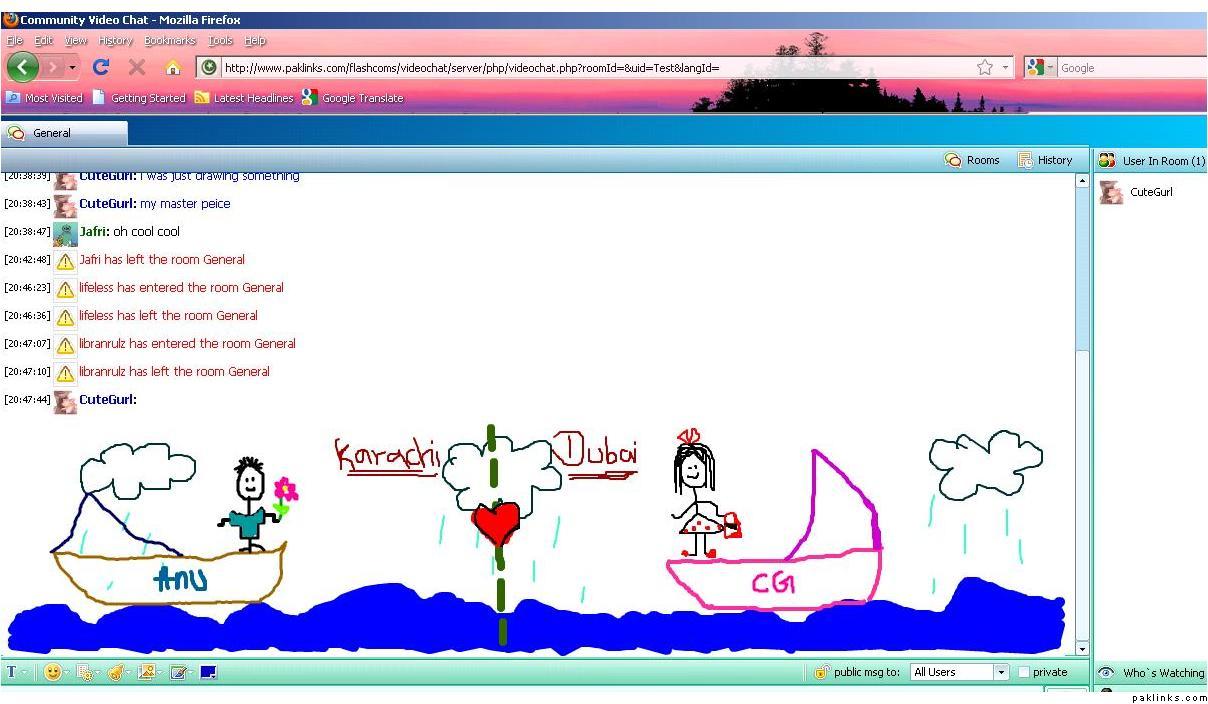Toggle the private message checkbox

tap(1024, 672)
